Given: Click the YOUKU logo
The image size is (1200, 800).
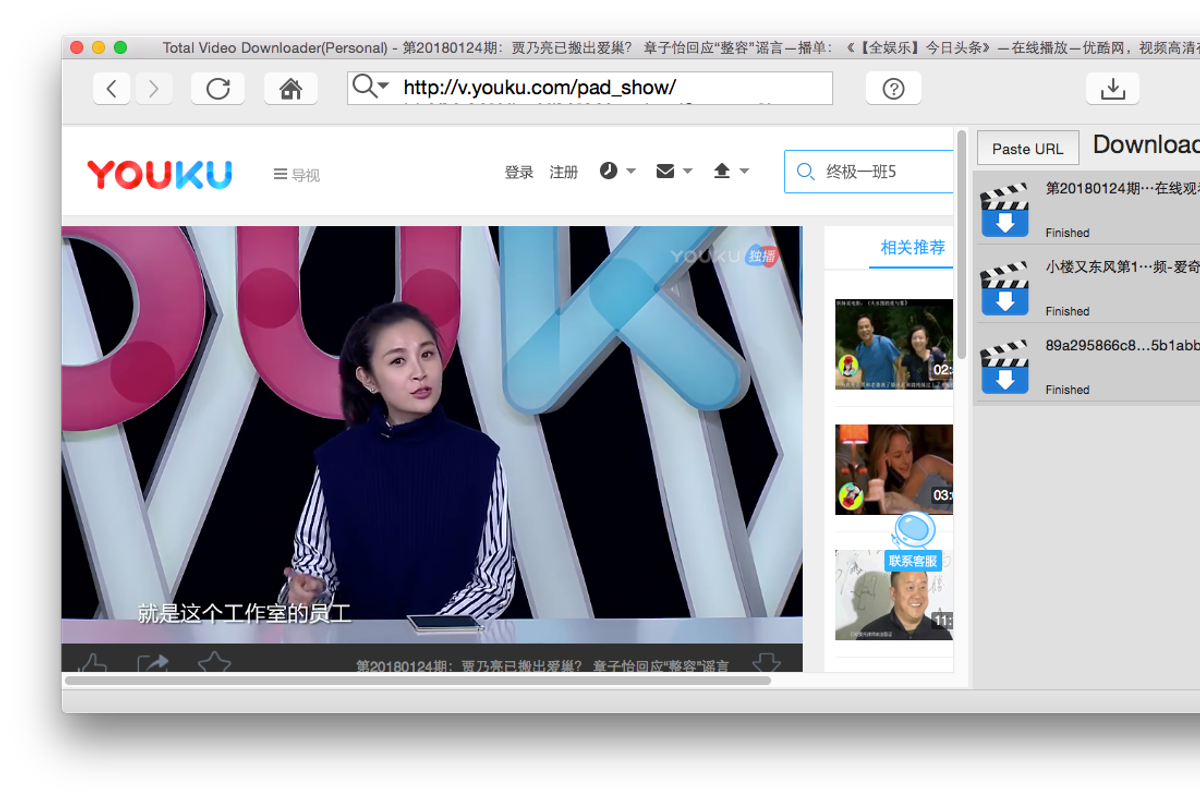Looking at the screenshot, I should pyautogui.click(x=160, y=174).
